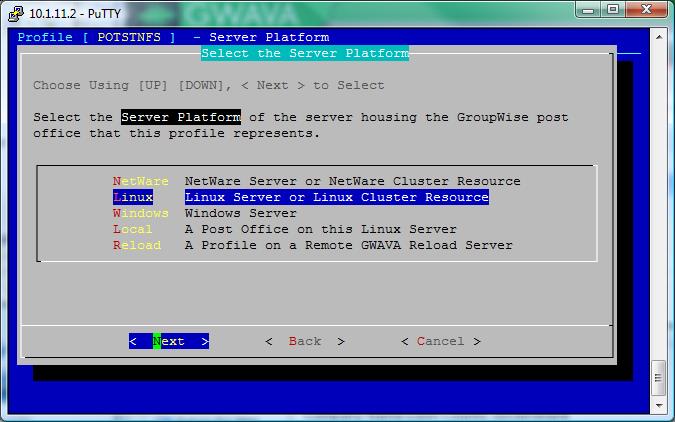Click the Cancel button
This screenshot has width=675, height=422.
440,341
